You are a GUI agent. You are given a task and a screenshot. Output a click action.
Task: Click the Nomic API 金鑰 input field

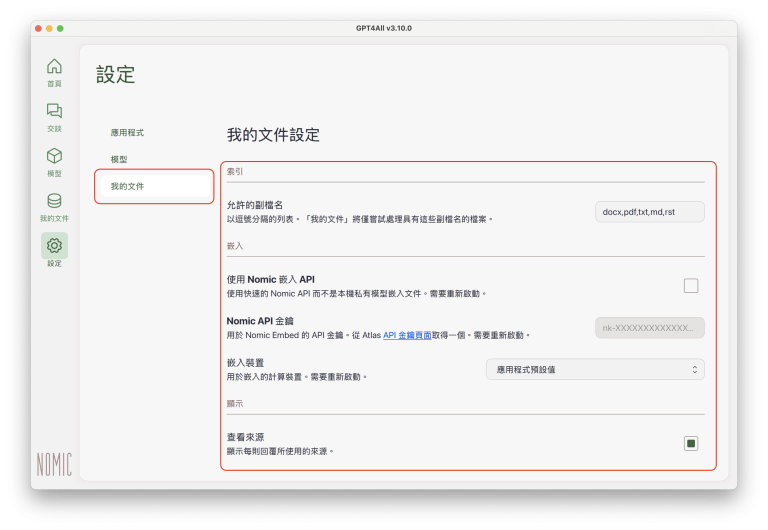pos(649,328)
